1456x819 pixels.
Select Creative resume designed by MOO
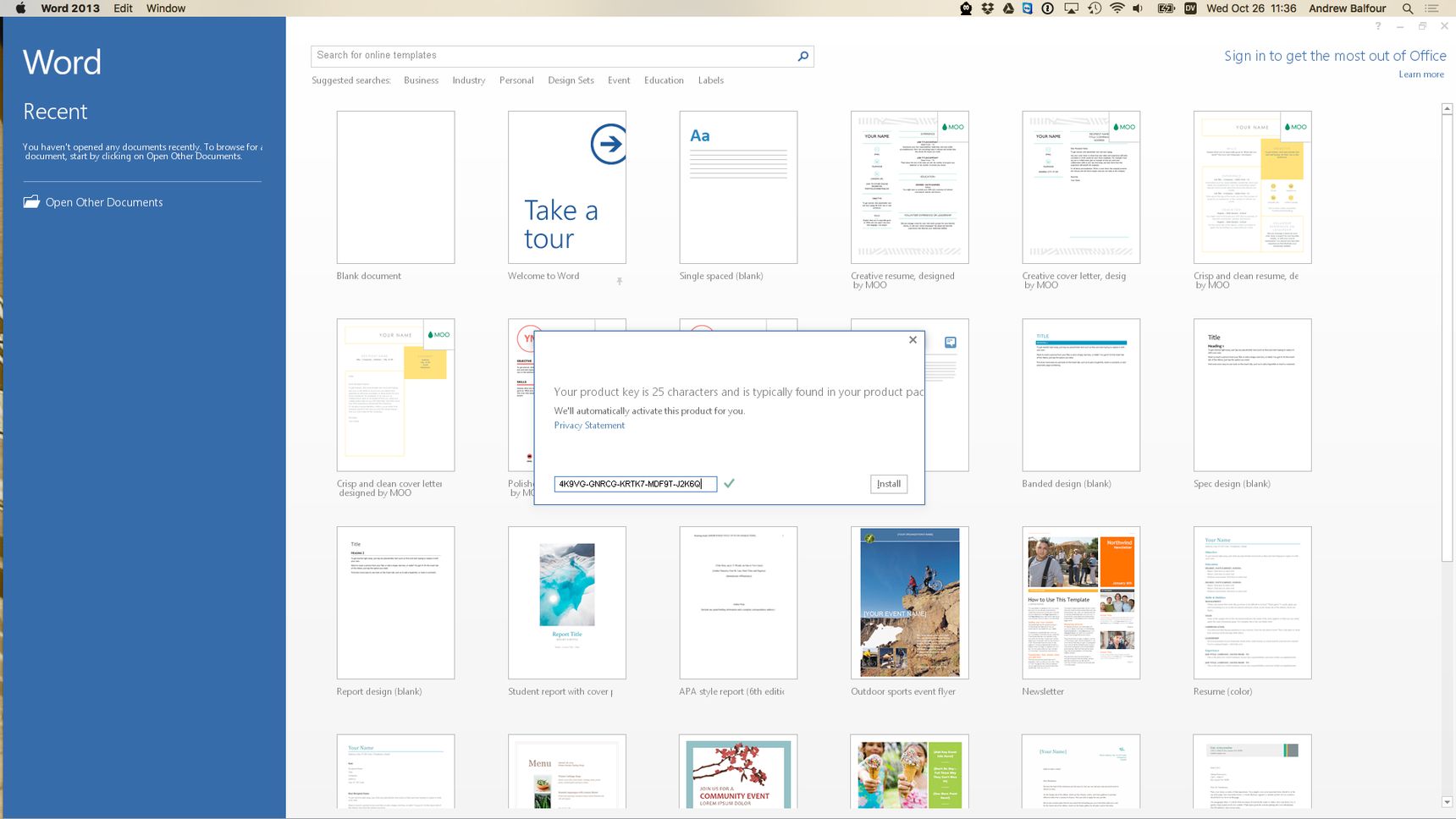910,187
